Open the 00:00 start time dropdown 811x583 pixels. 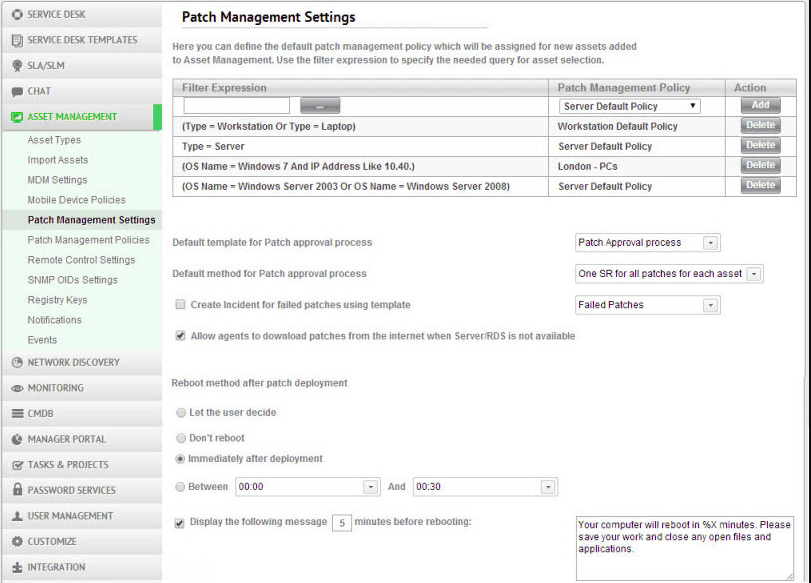click(x=308, y=487)
